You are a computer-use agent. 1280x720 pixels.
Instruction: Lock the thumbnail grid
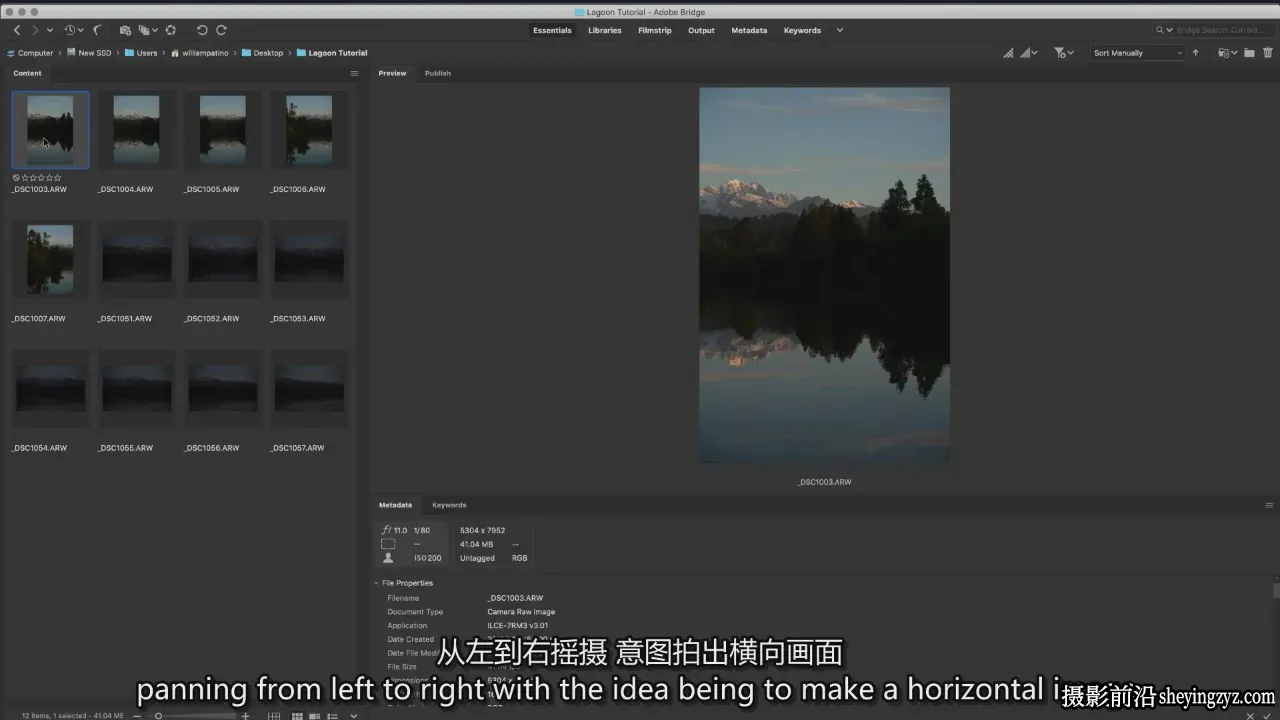(x=274, y=716)
